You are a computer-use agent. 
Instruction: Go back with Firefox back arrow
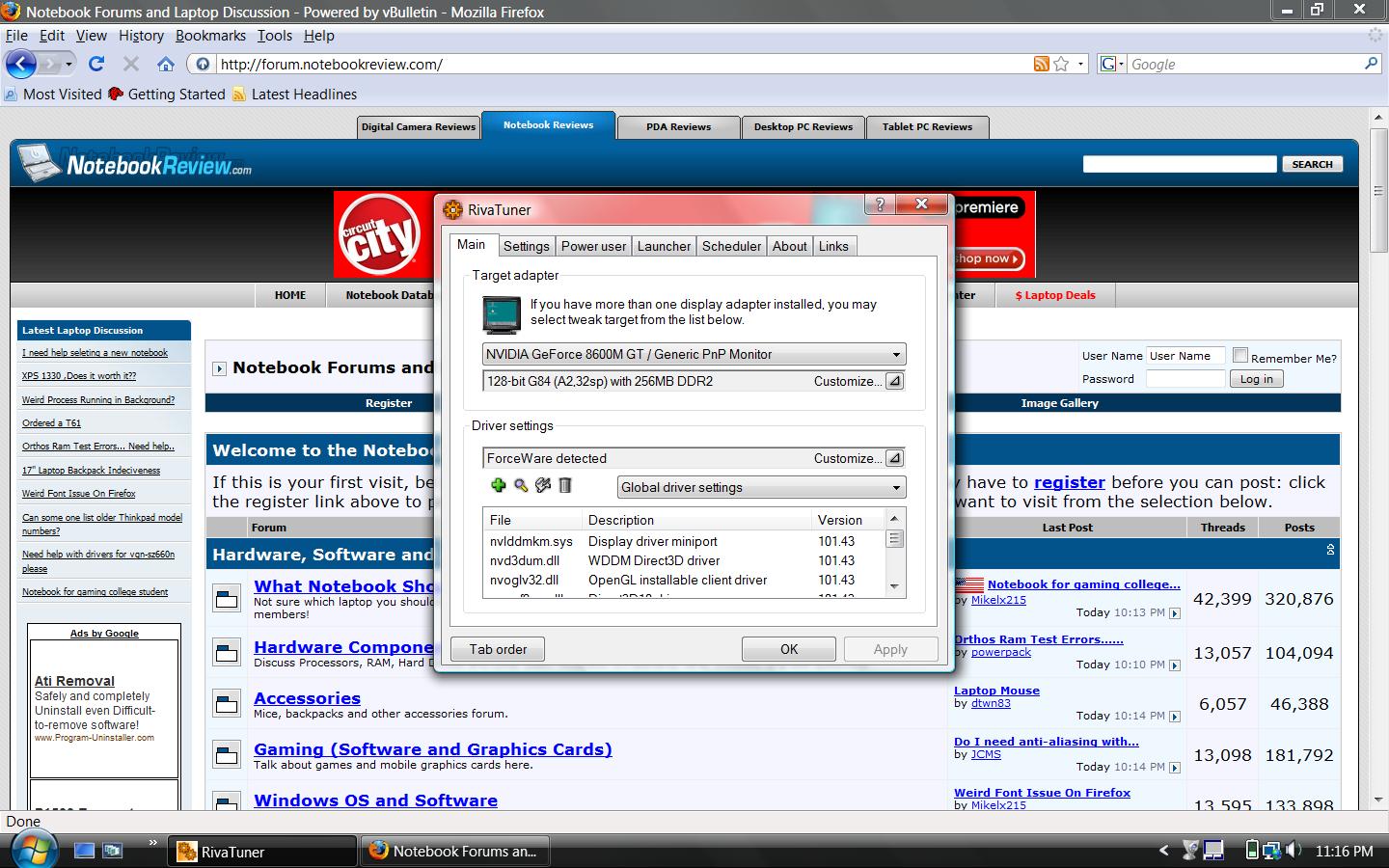tap(20, 64)
